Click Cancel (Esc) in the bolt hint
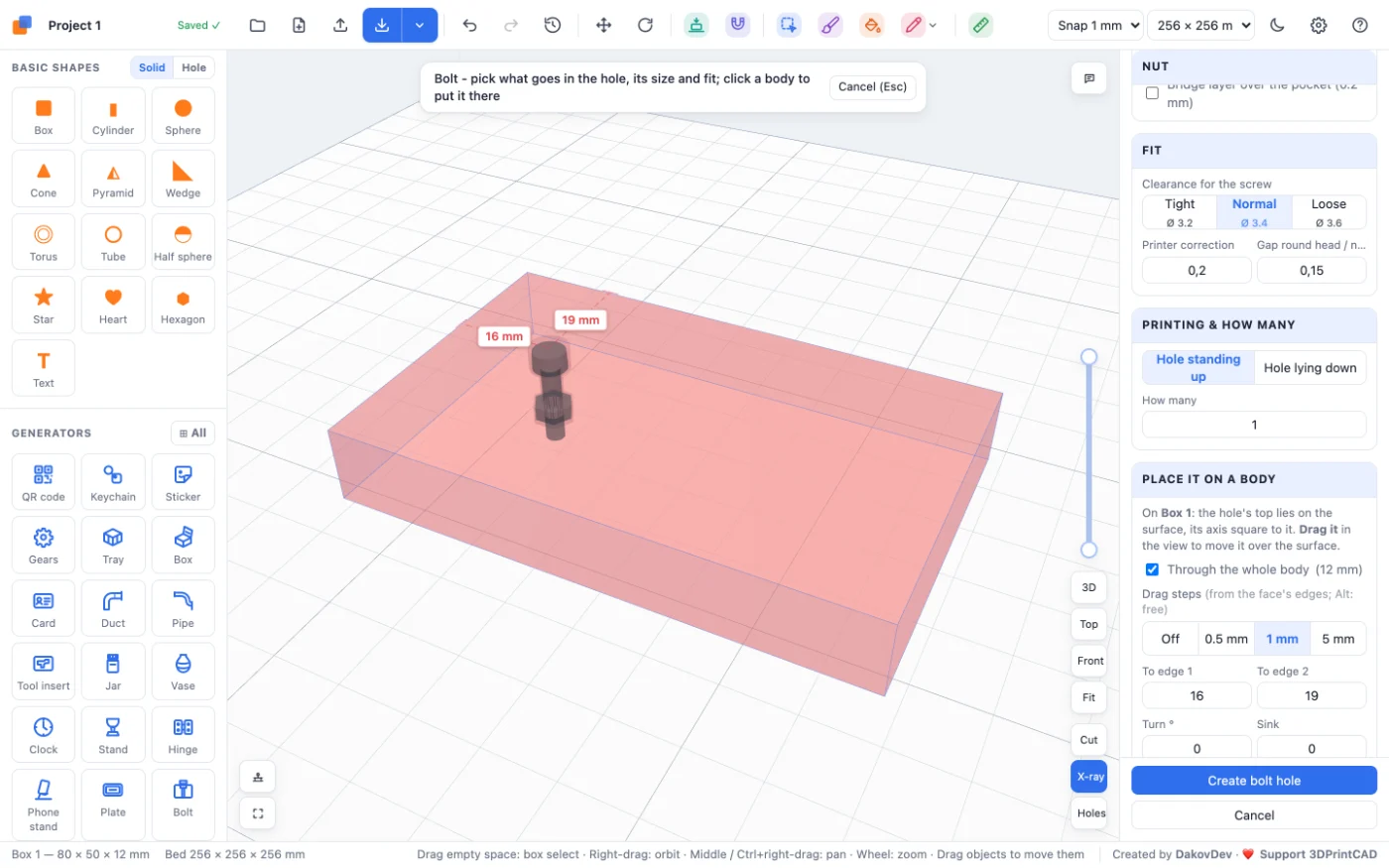Viewport: 1389px width, 868px height. point(872,87)
